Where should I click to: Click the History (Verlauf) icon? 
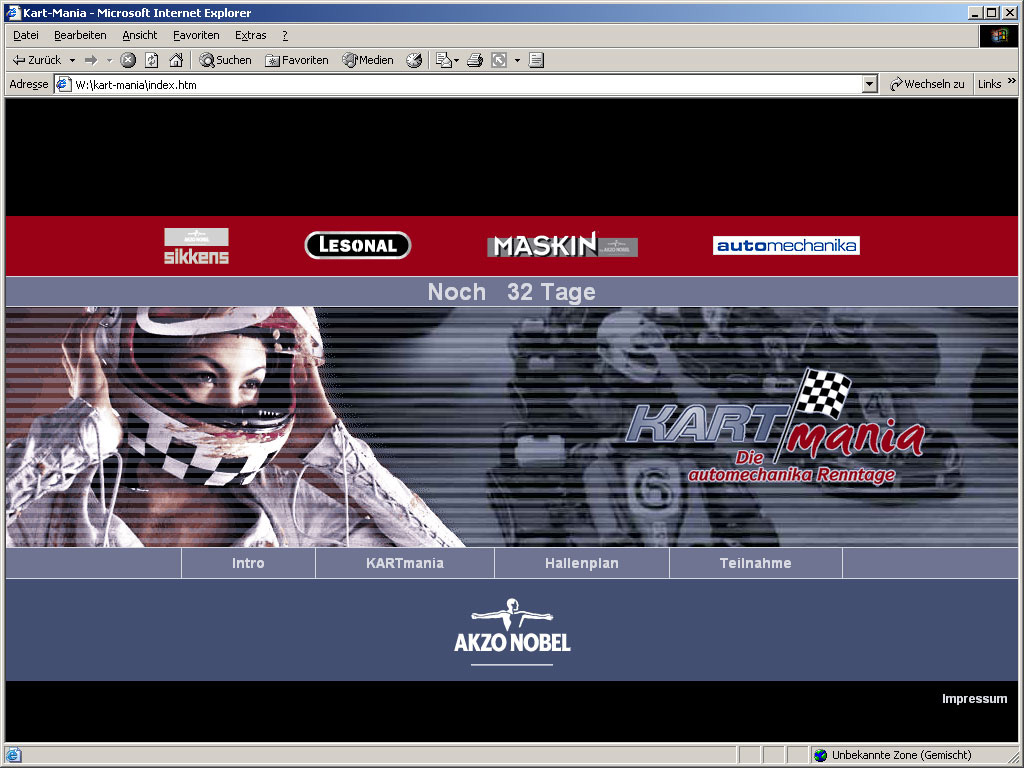click(414, 60)
